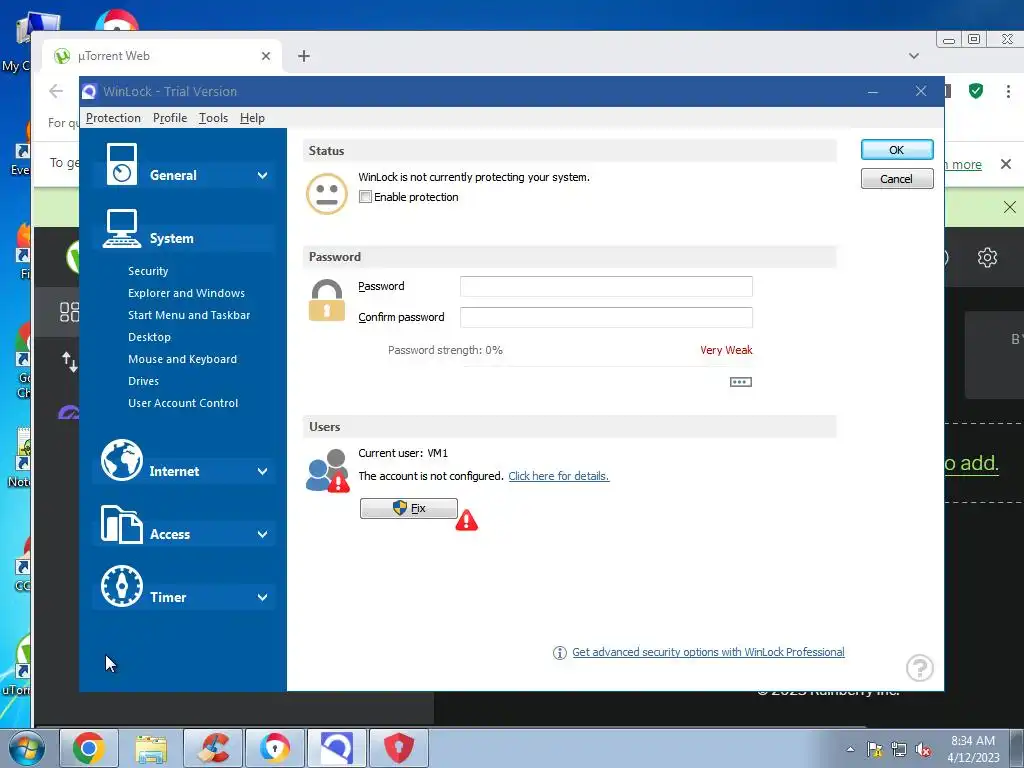Open Get advanced security options link
This screenshot has height=768, width=1024.
[x=709, y=652]
